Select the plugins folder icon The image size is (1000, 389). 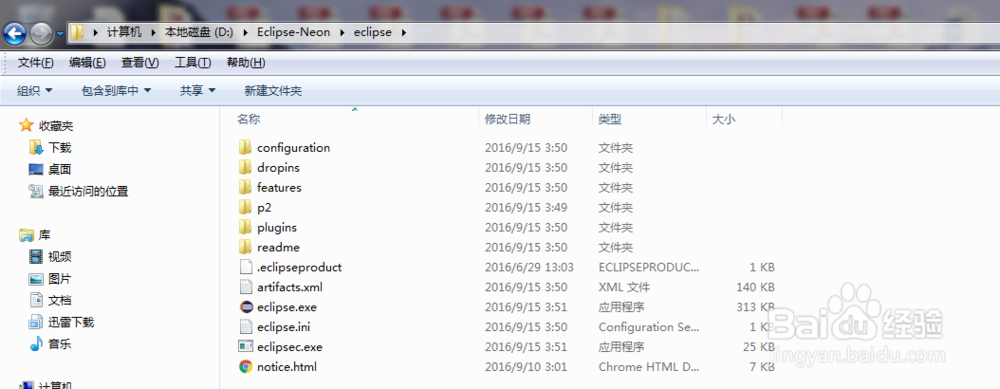point(246,227)
